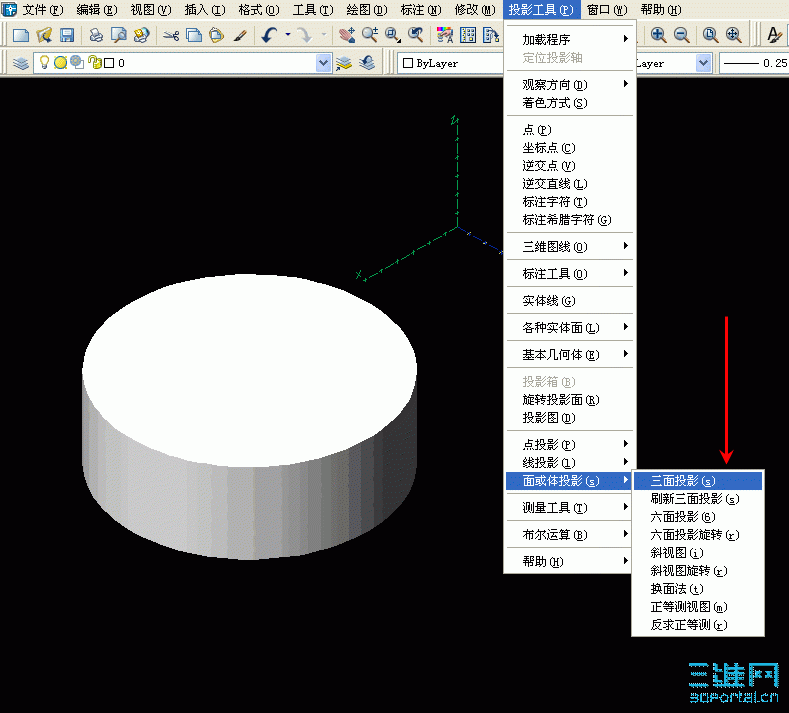Toggle layer 0 lock padlock
Screen dimensions: 789x713
click(94, 62)
